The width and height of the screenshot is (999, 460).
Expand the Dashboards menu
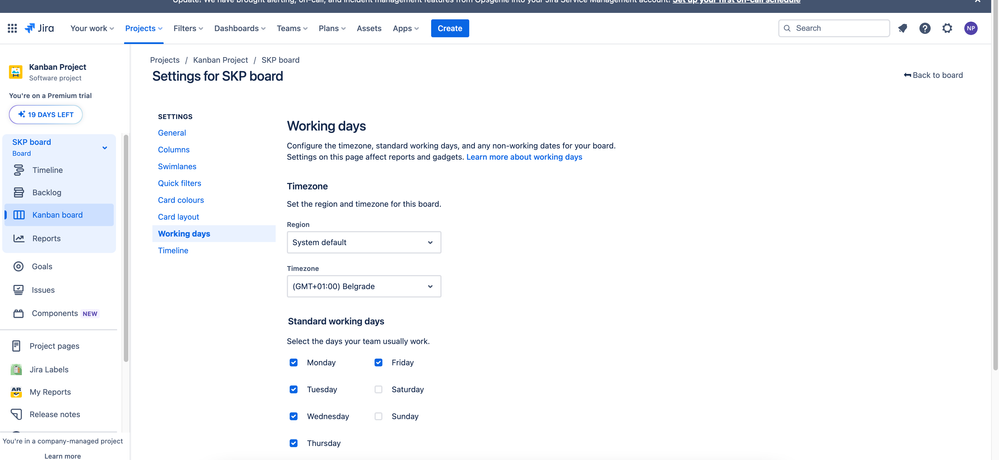(x=240, y=28)
